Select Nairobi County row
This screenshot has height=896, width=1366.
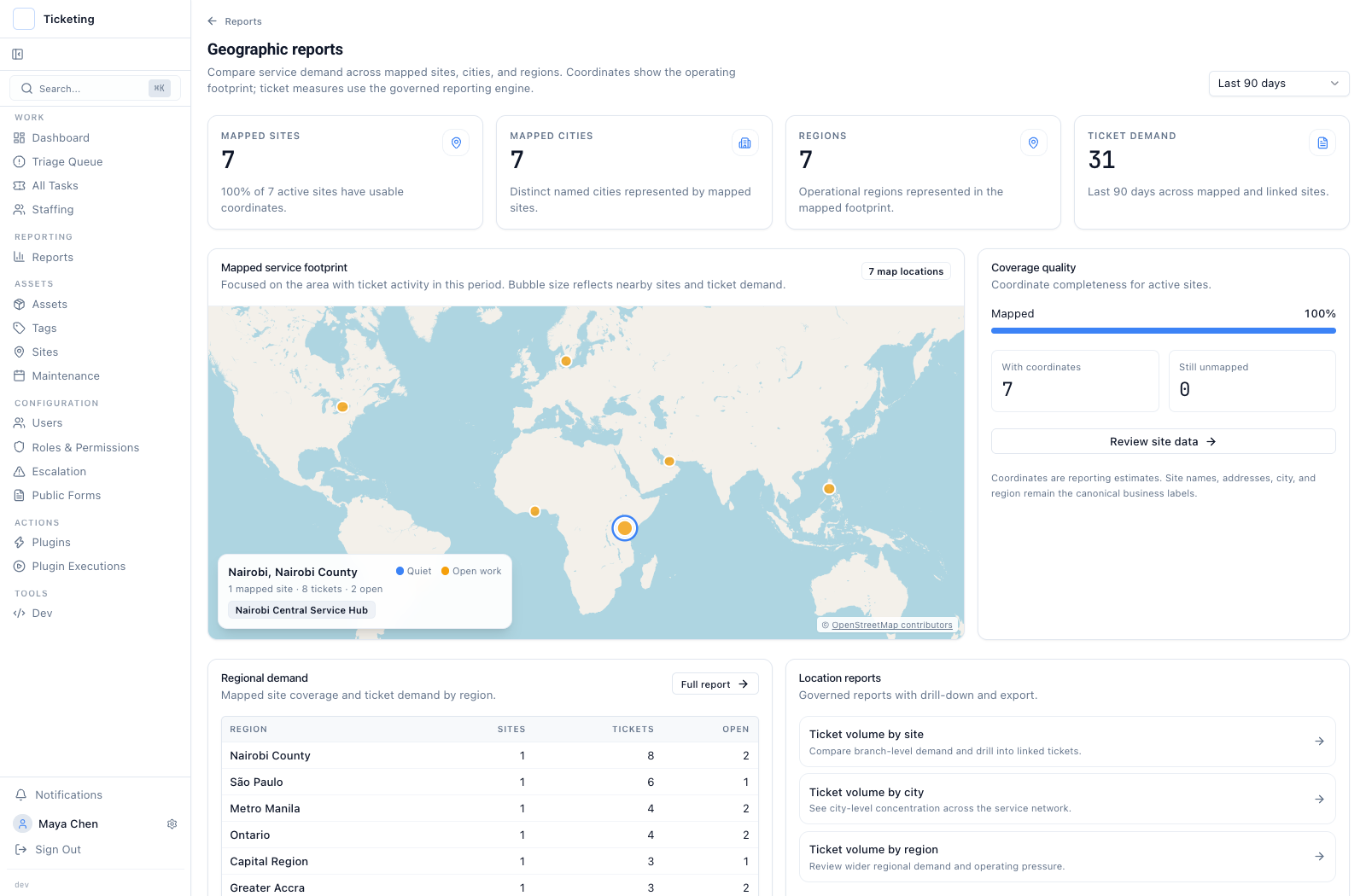tap(490, 756)
